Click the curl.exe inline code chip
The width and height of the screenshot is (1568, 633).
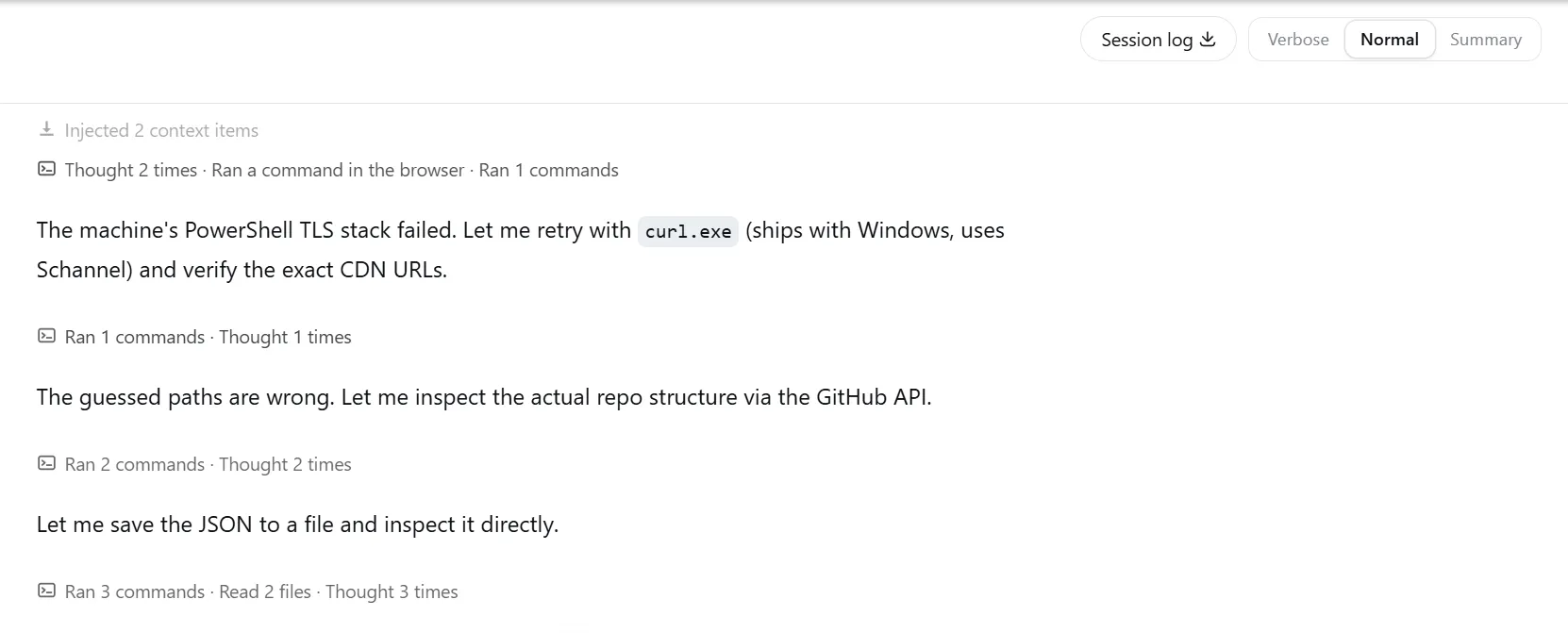[x=688, y=231]
